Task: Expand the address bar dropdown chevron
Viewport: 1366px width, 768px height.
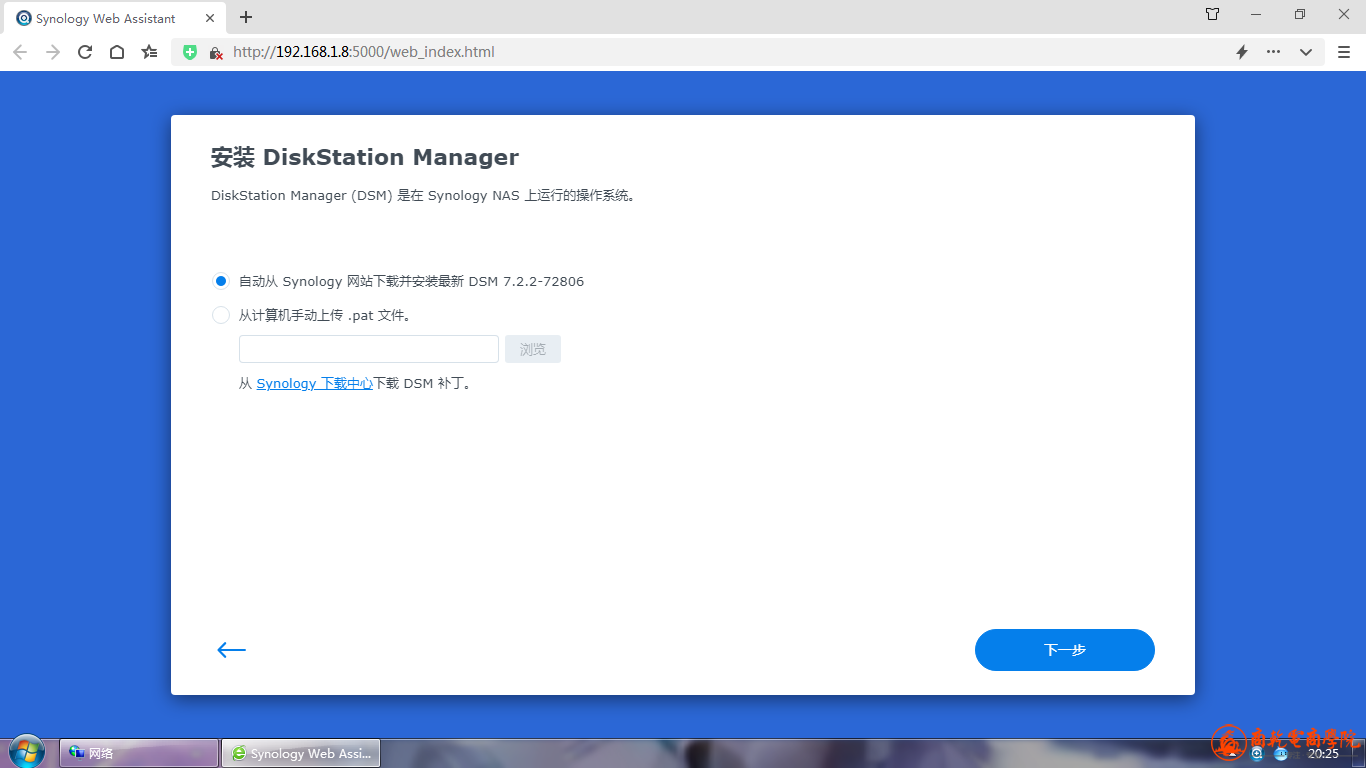Action: 1306,52
